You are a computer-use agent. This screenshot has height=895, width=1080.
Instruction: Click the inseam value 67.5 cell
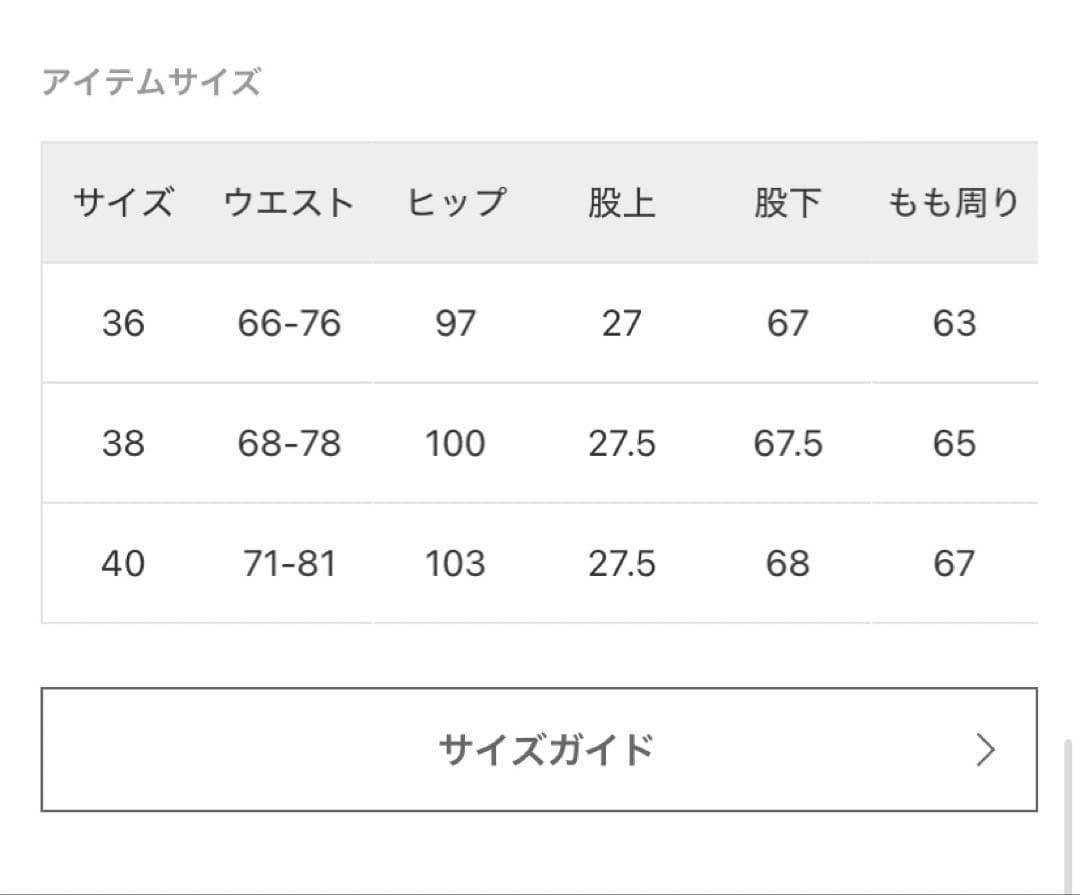pos(788,443)
